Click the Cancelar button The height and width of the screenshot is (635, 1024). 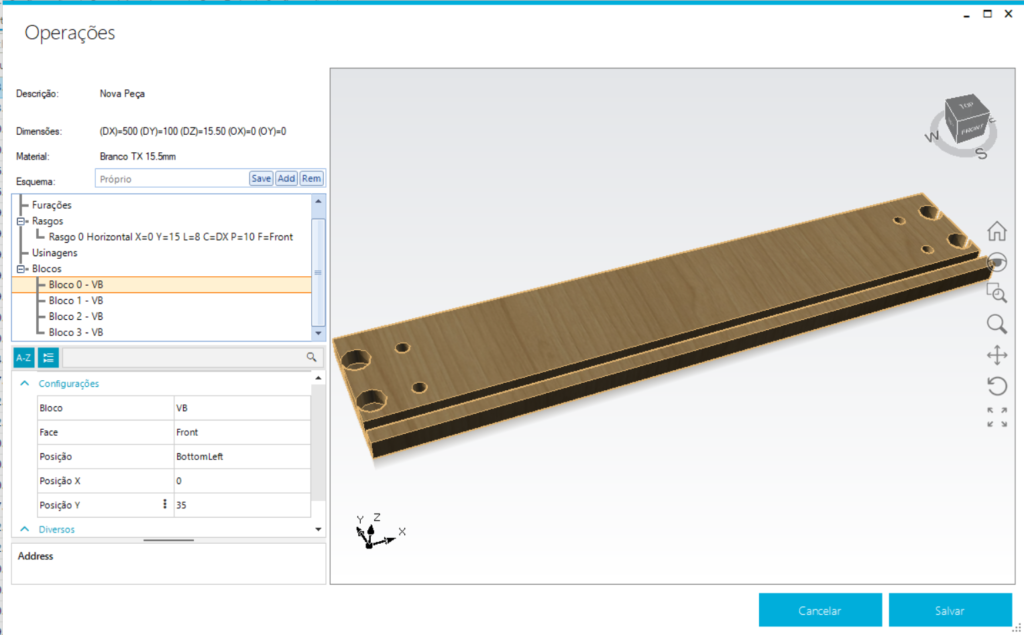(820, 610)
